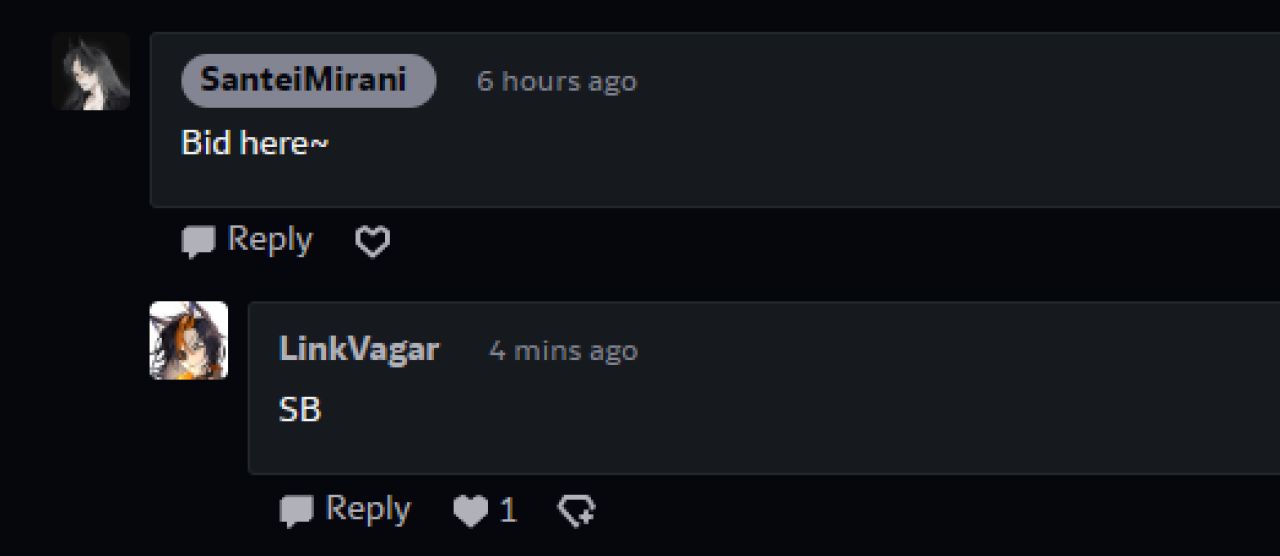1280x556 pixels.
Task: Click the Reply text under the "SB" comment
Action: pos(368,510)
